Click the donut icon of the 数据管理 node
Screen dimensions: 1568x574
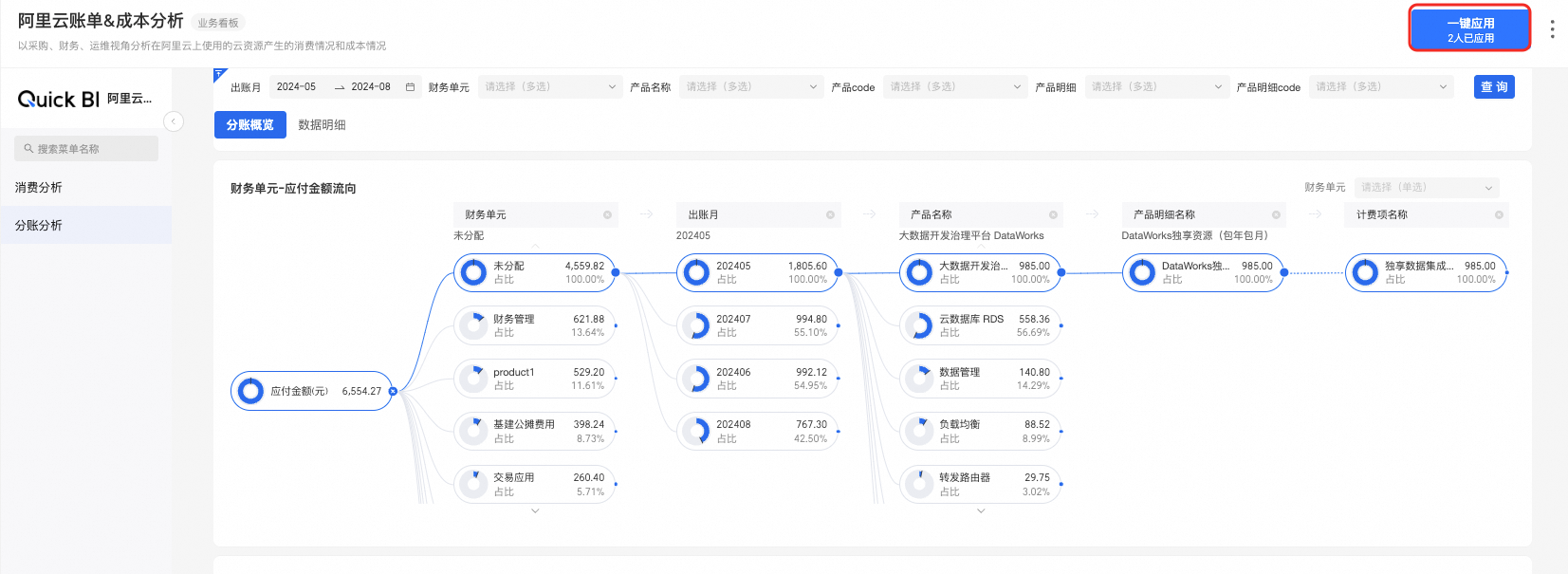pos(919,379)
